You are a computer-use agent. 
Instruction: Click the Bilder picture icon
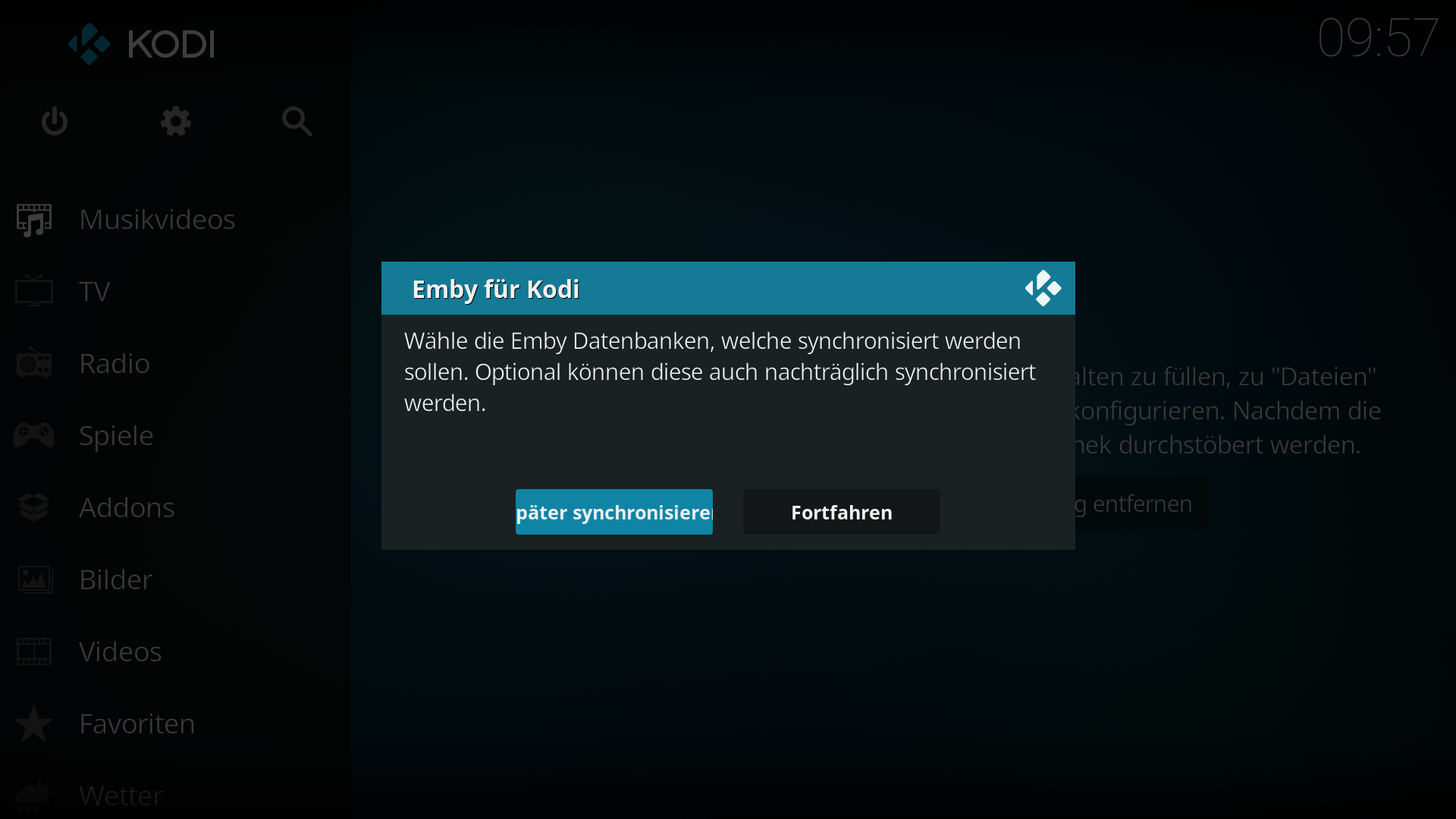(34, 579)
